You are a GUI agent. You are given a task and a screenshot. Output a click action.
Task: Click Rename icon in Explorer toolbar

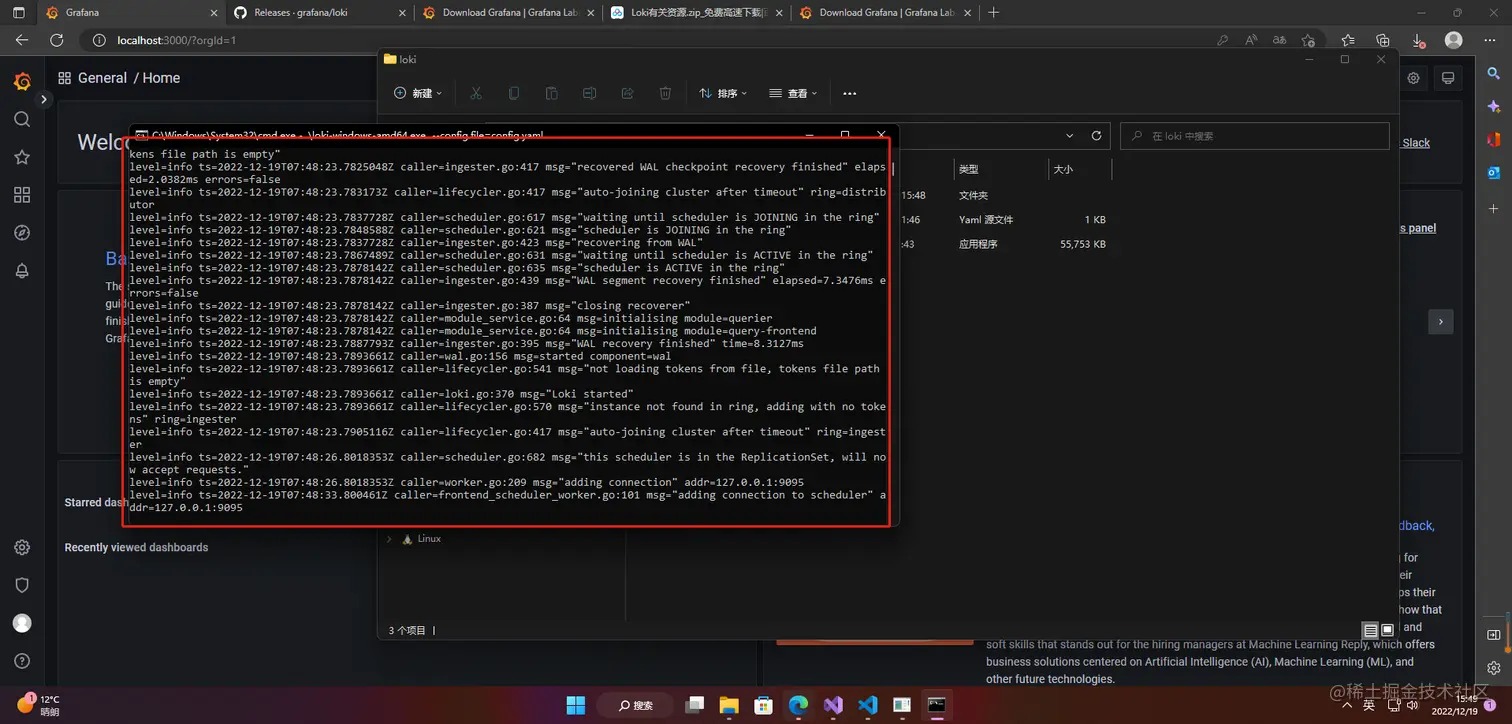click(589, 93)
